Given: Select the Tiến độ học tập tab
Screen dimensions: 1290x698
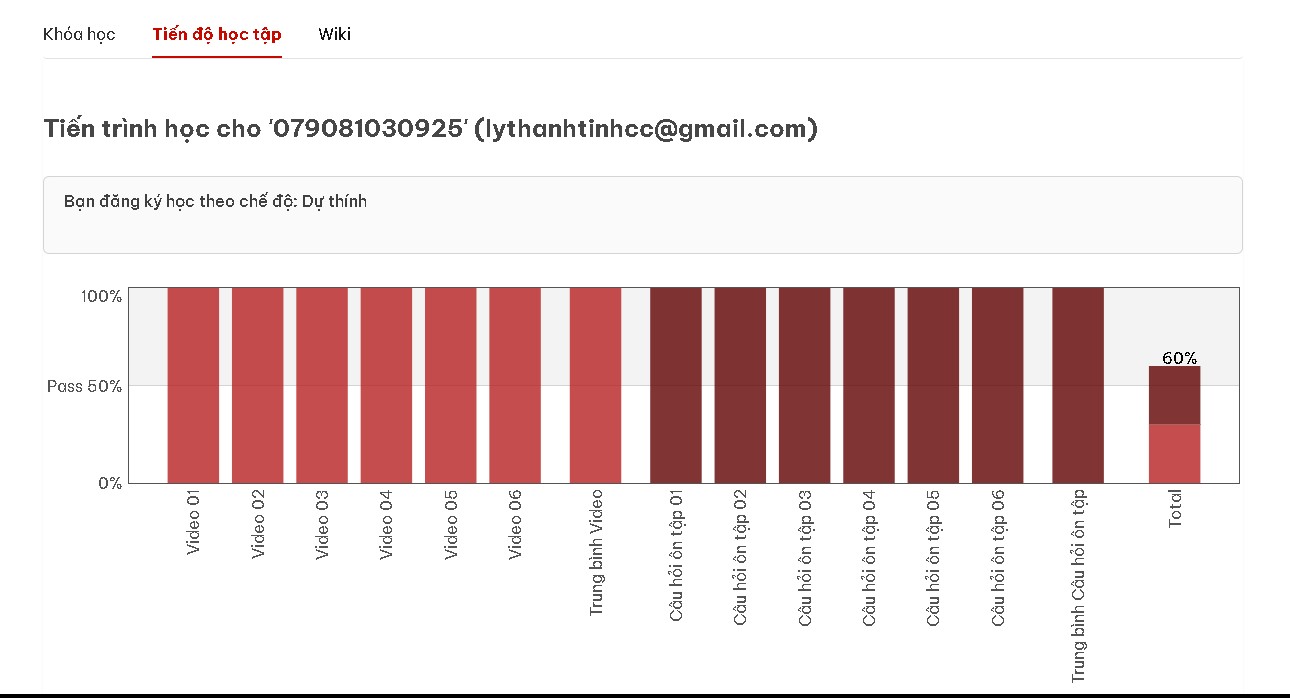Looking at the screenshot, I should pos(217,34).
